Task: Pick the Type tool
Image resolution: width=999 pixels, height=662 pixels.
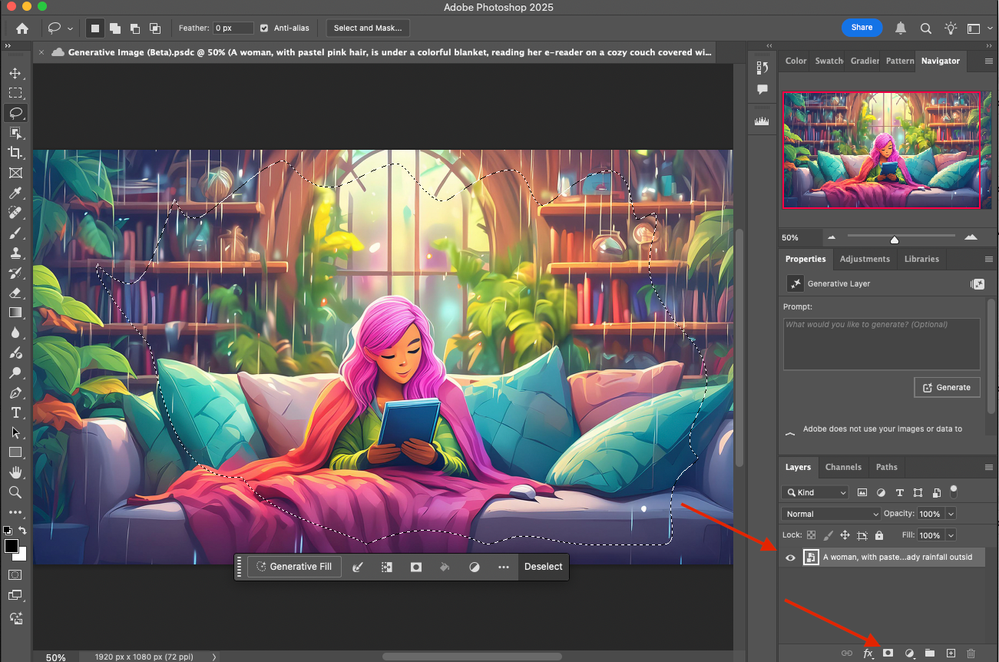Action: pos(15,412)
